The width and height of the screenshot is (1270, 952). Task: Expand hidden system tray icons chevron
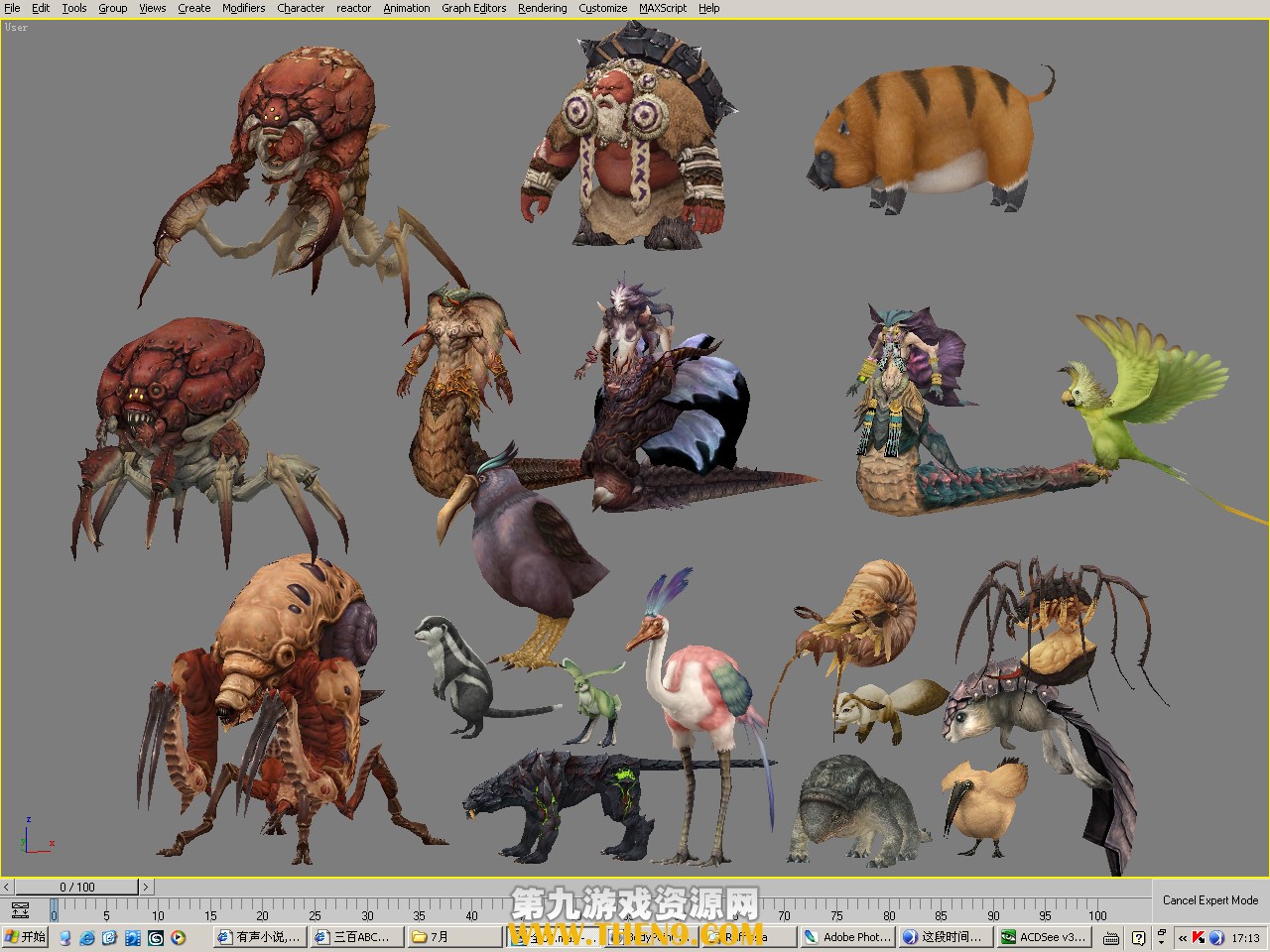pos(1182,937)
